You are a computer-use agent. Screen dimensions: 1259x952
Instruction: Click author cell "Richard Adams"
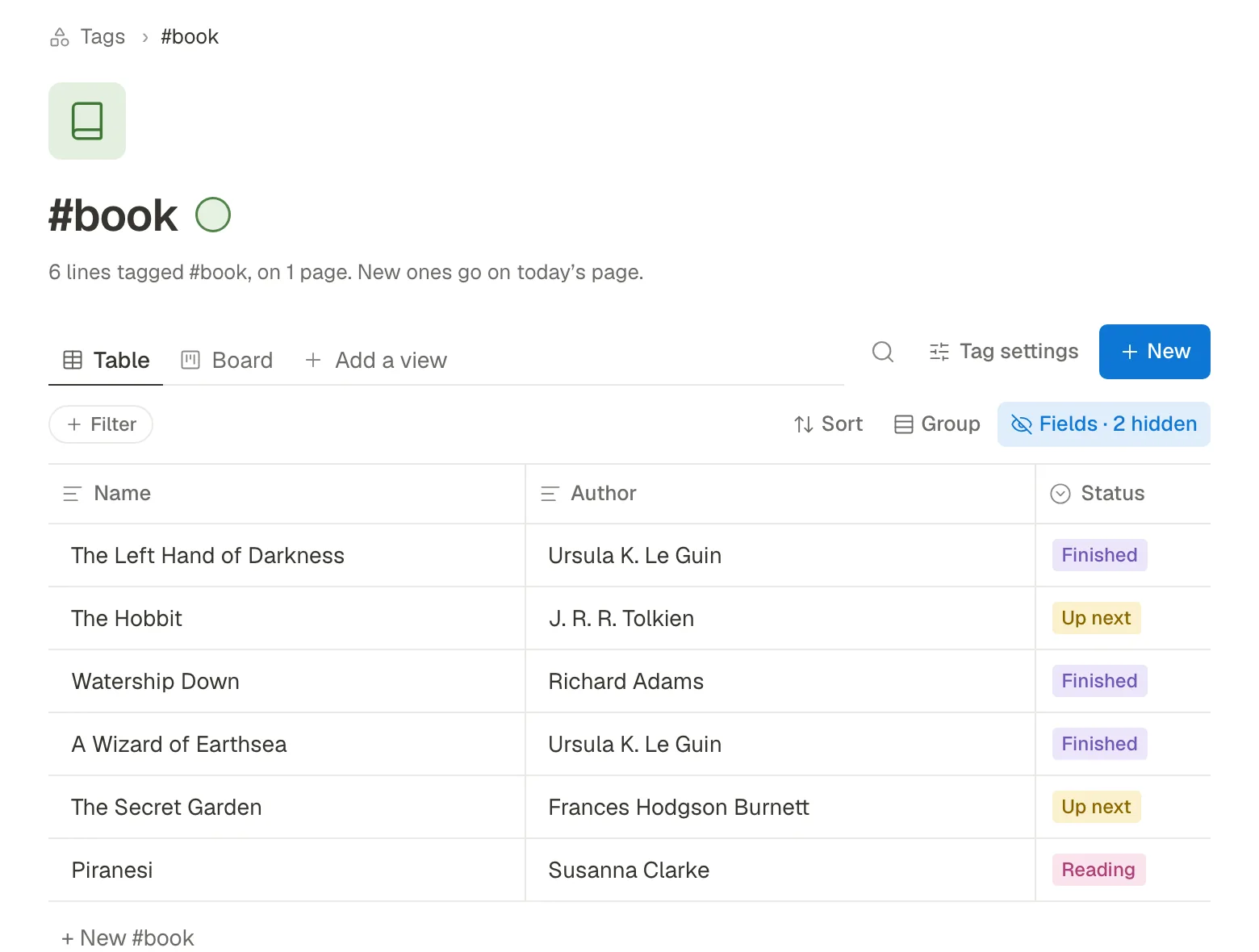[780, 682]
